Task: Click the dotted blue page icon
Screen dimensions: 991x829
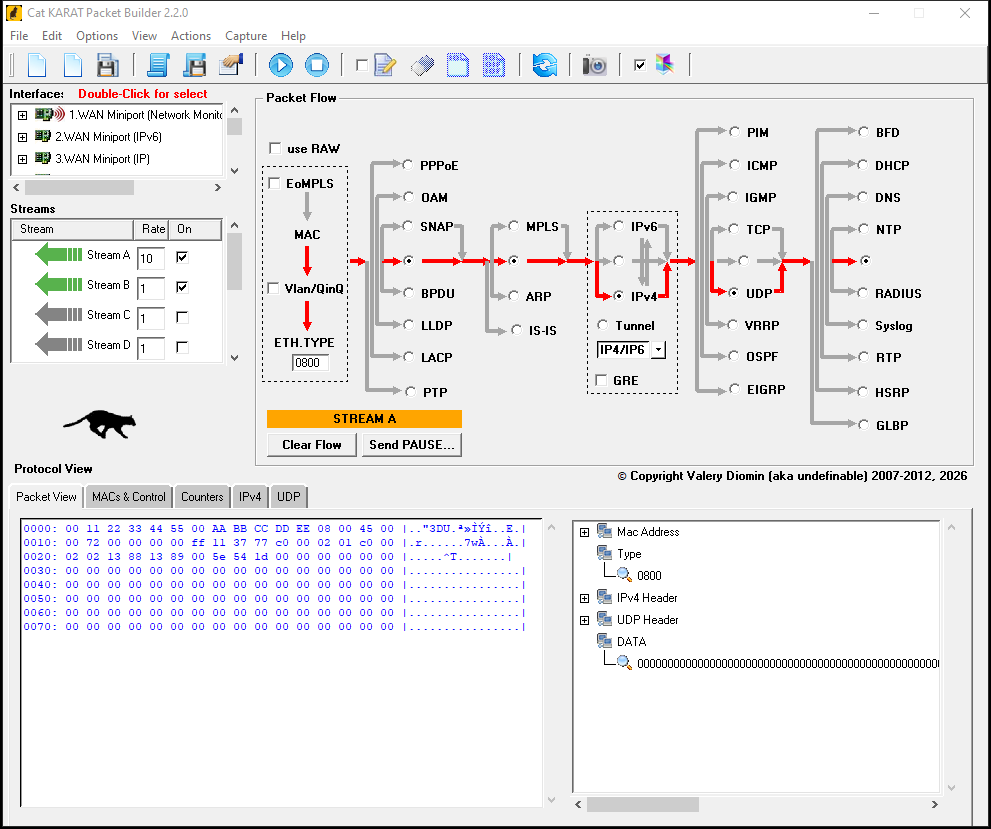Action: [x=458, y=65]
